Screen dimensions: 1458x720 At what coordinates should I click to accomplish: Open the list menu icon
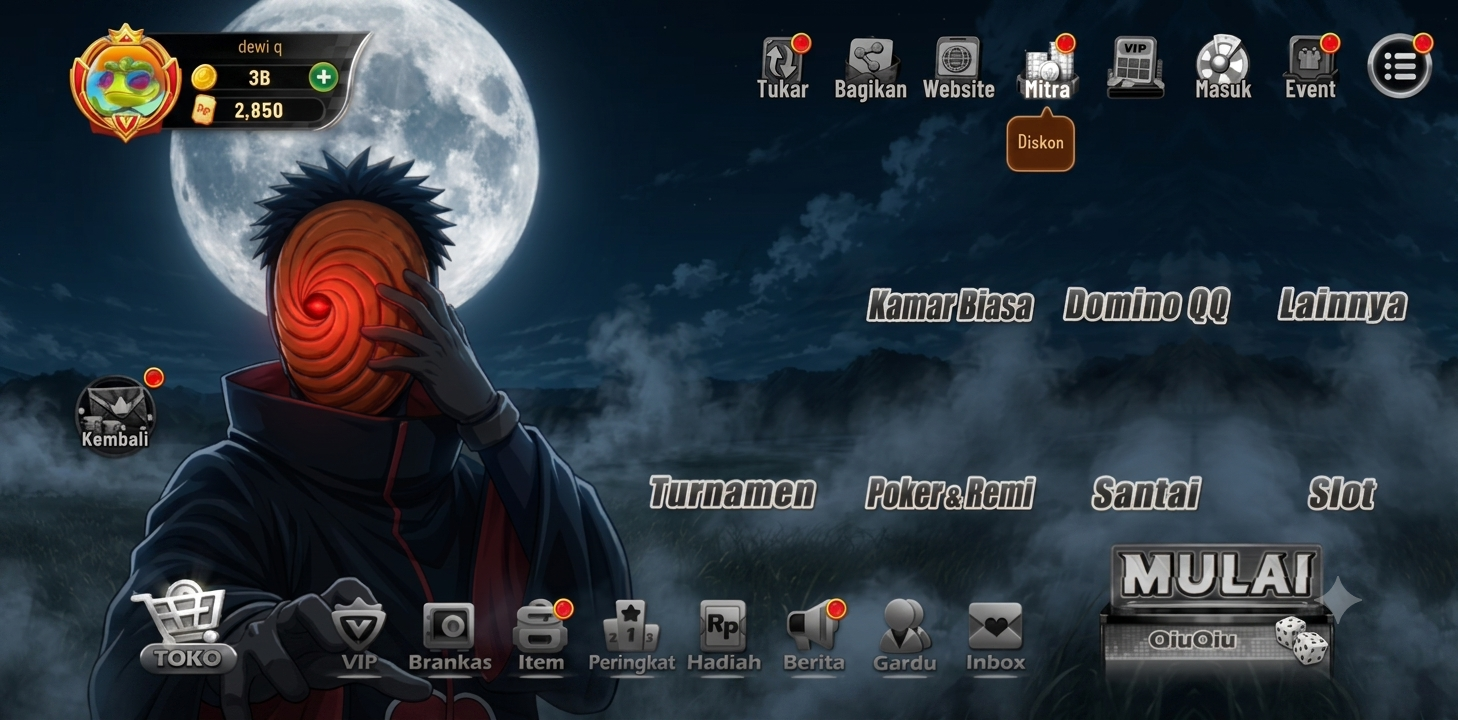(x=1399, y=66)
